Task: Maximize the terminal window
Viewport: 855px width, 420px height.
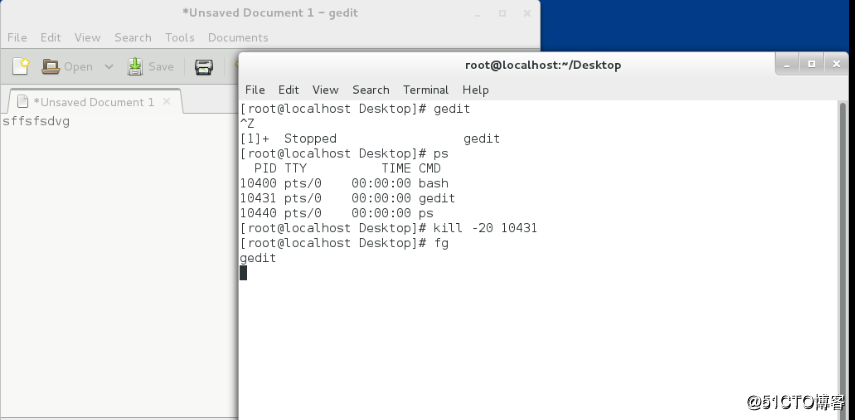Action: 811,64
